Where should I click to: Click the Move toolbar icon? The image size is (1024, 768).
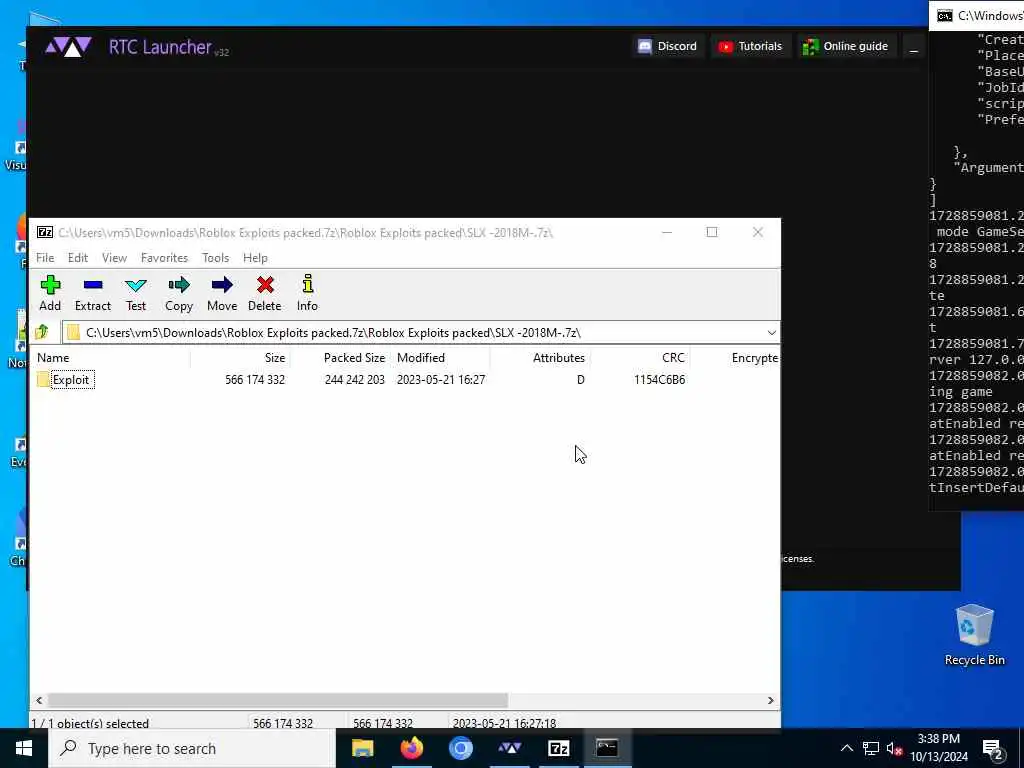point(222,293)
